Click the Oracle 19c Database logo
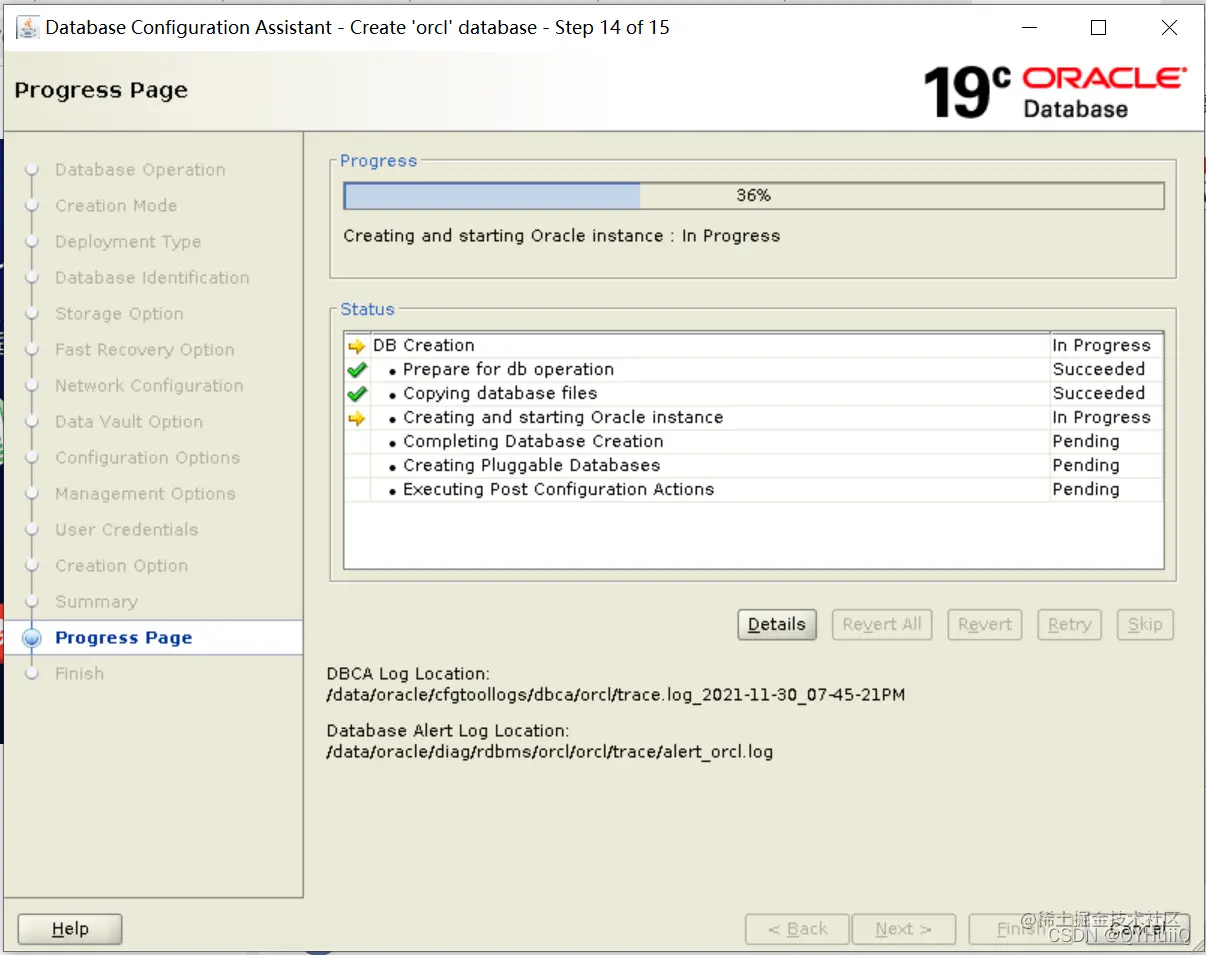The height and width of the screenshot is (955, 1206). [1055, 91]
